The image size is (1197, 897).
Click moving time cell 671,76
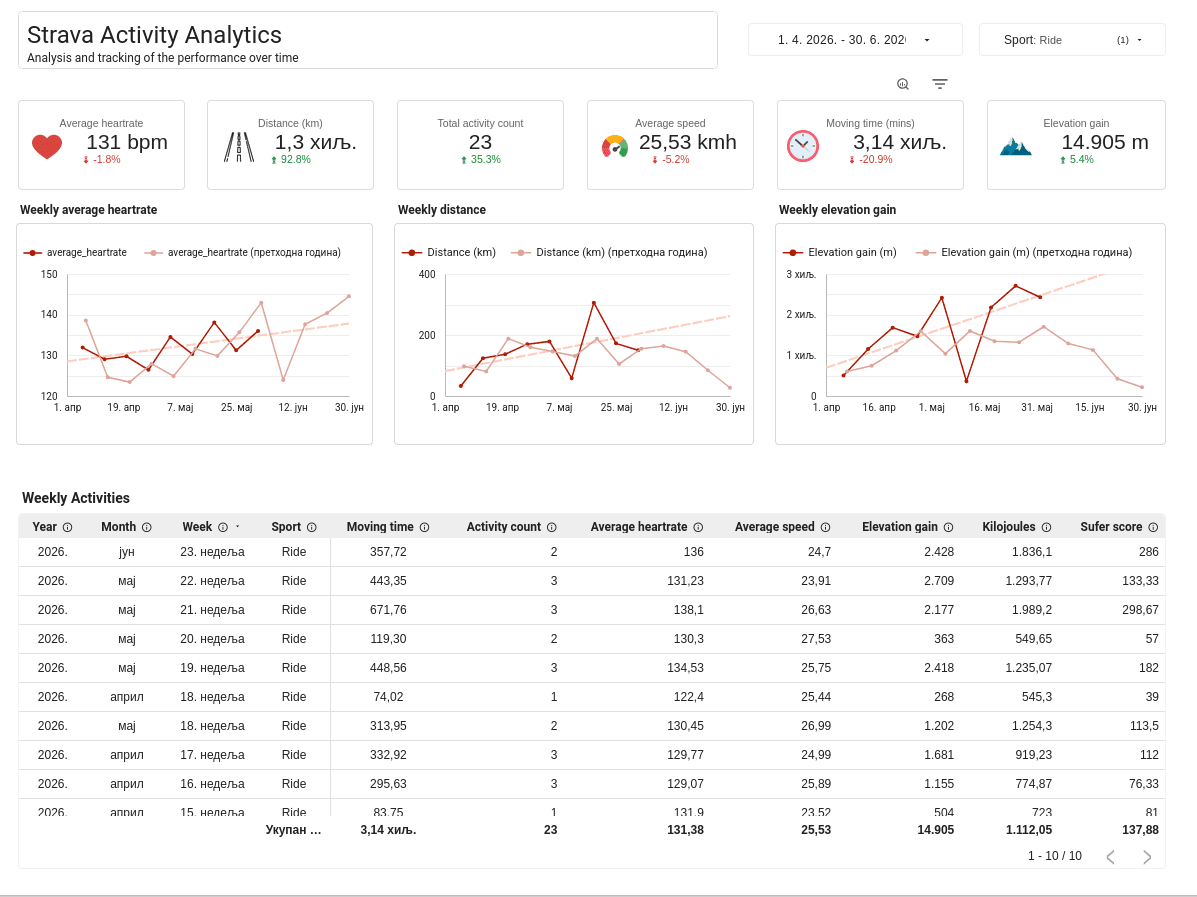coord(388,610)
